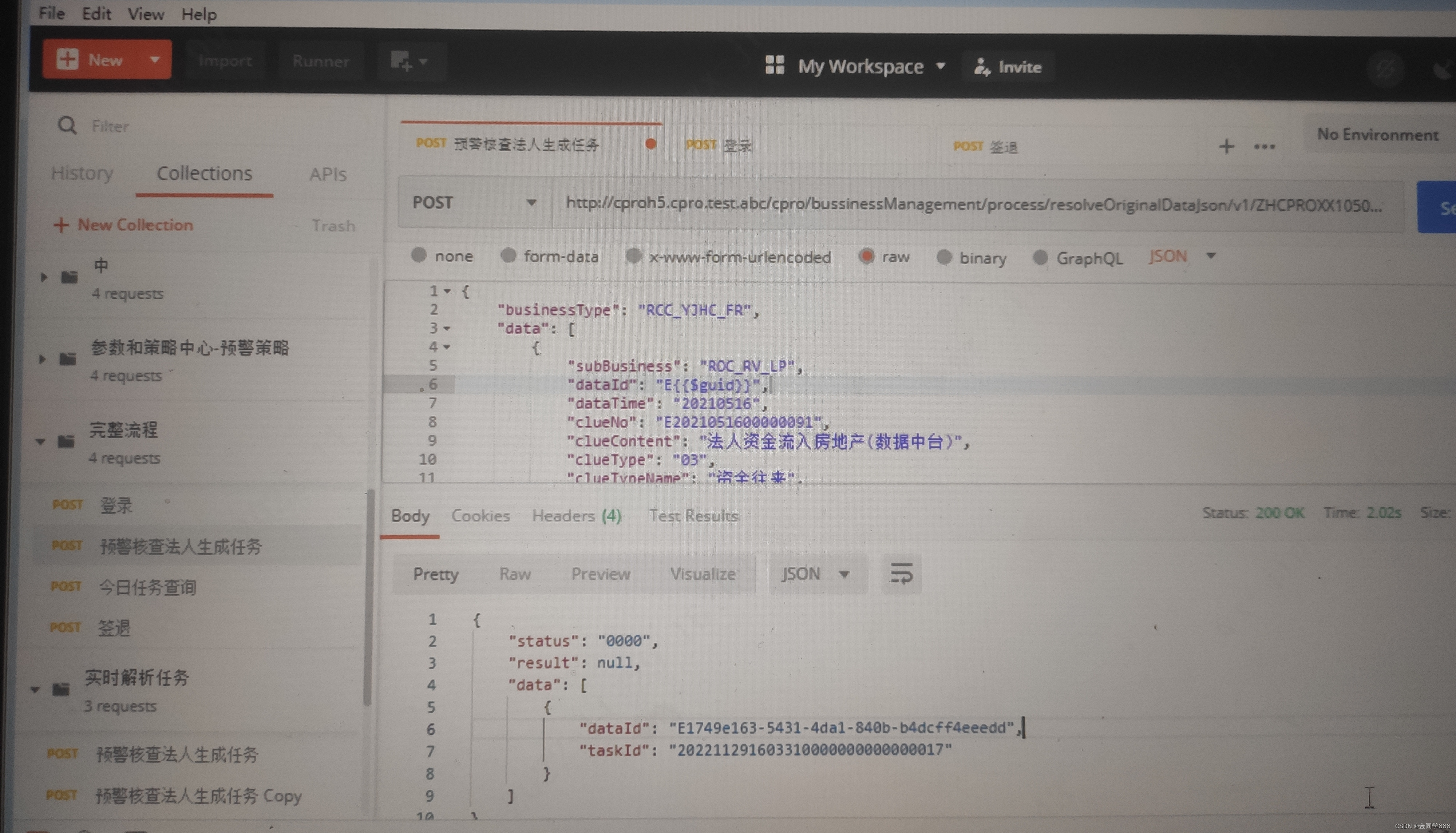Select the GraphQL radio button
The image size is (1456, 833).
(x=1040, y=258)
